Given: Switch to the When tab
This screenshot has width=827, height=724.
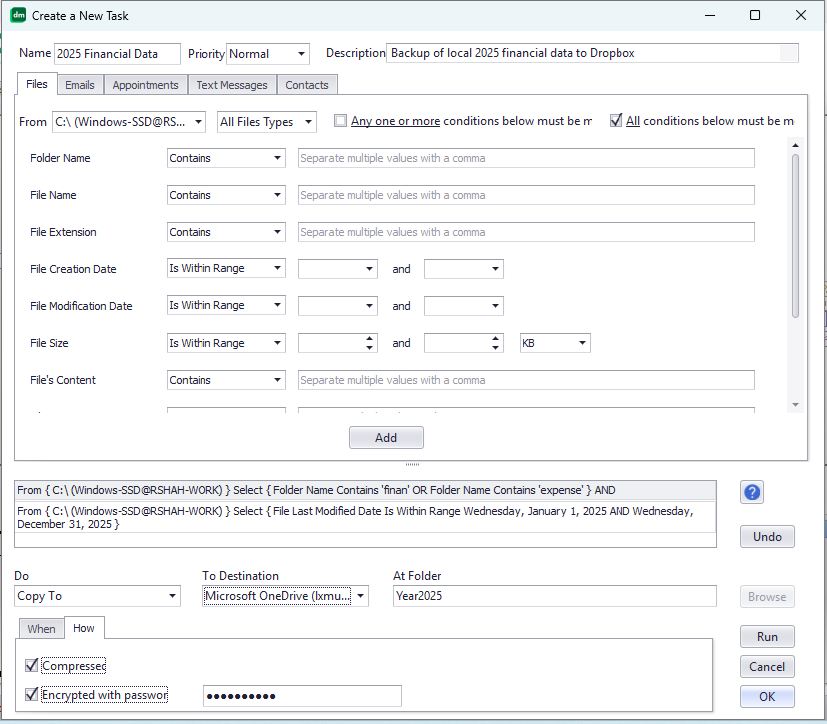Looking at the screenshot, I should [41, 628].
